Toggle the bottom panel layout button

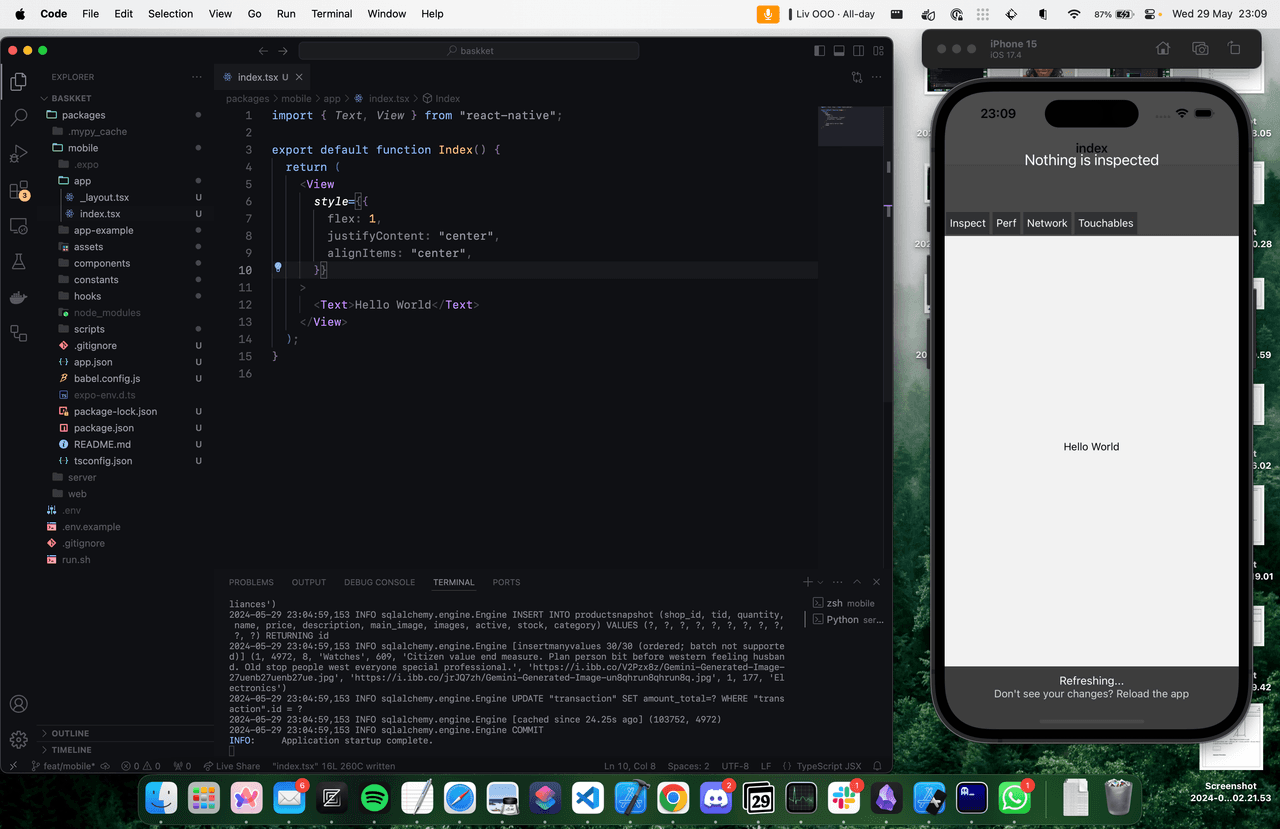(x=839, y=51)
